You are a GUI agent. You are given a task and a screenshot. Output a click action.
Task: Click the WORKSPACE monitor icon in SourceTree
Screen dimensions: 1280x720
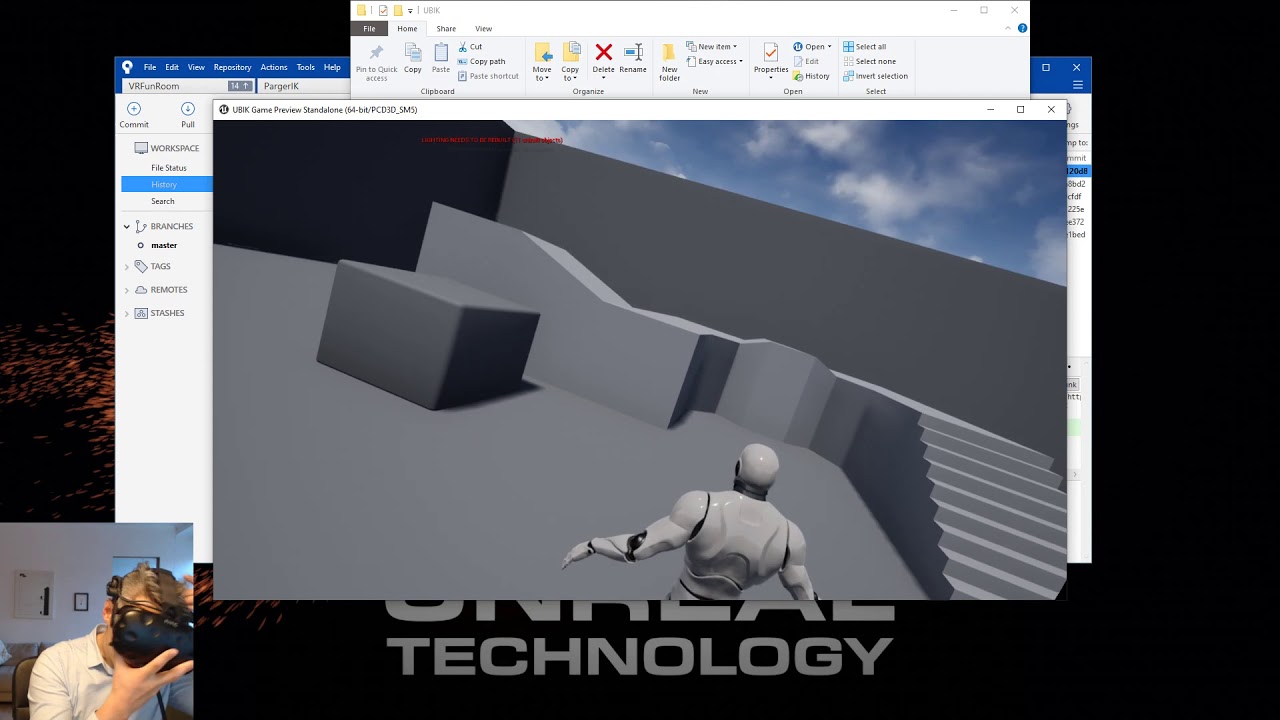(141, 148)
